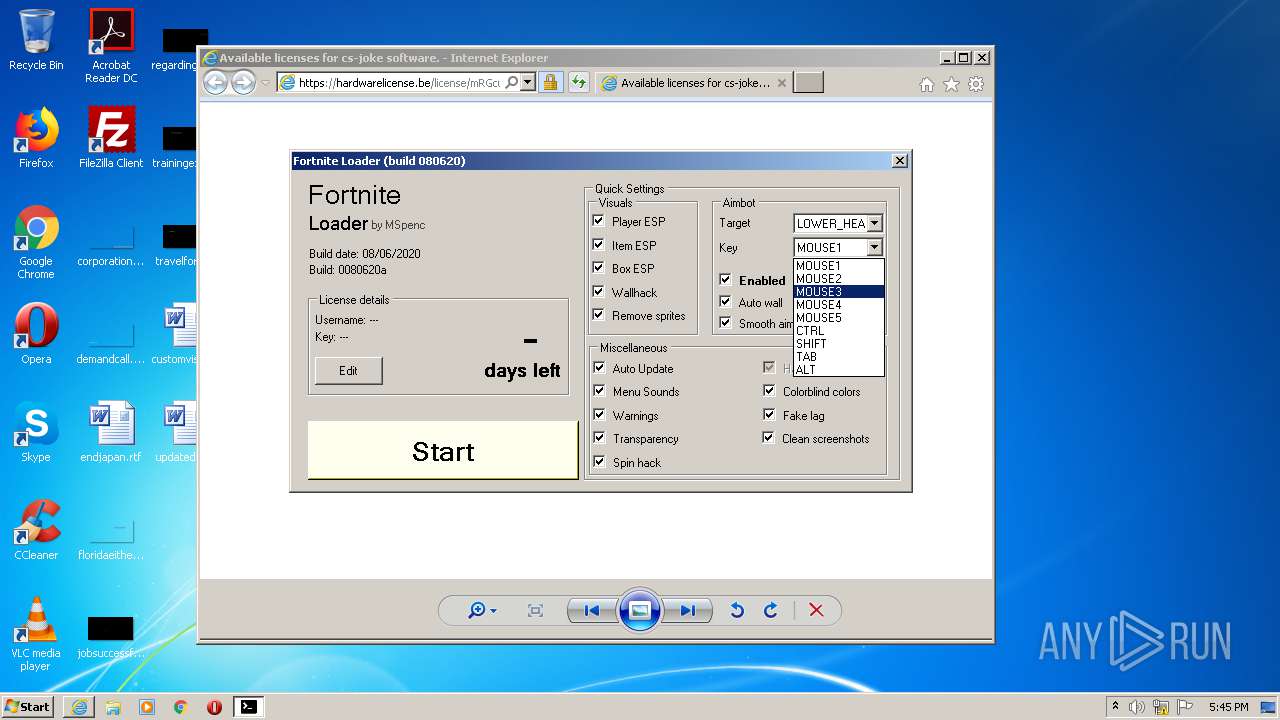Toggle the aimbot Enabled checkbox
This screenshot has width=1280, height=720.
[725, 280]
